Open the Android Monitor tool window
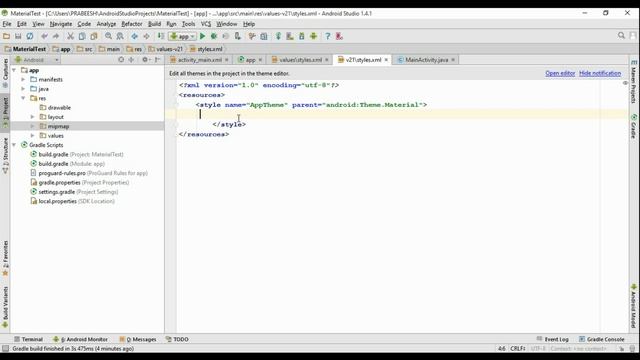The height and width of the screenshot is (360, 640). tap(80, 339)
